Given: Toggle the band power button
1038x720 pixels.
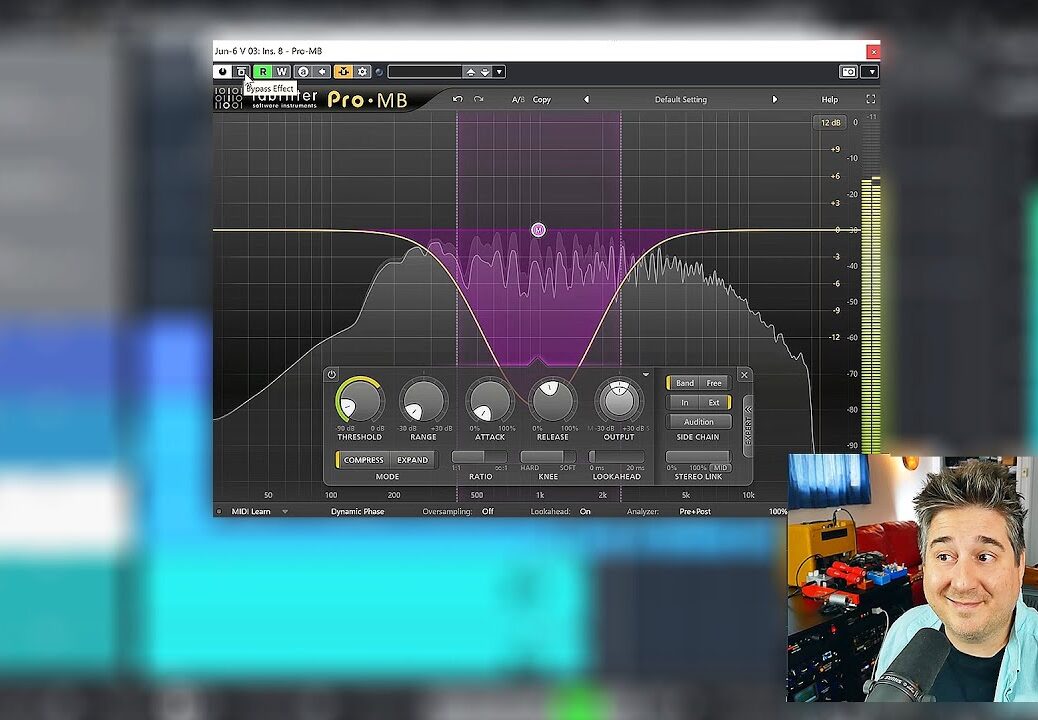Looking at the screenshot, I should point(332,375).
